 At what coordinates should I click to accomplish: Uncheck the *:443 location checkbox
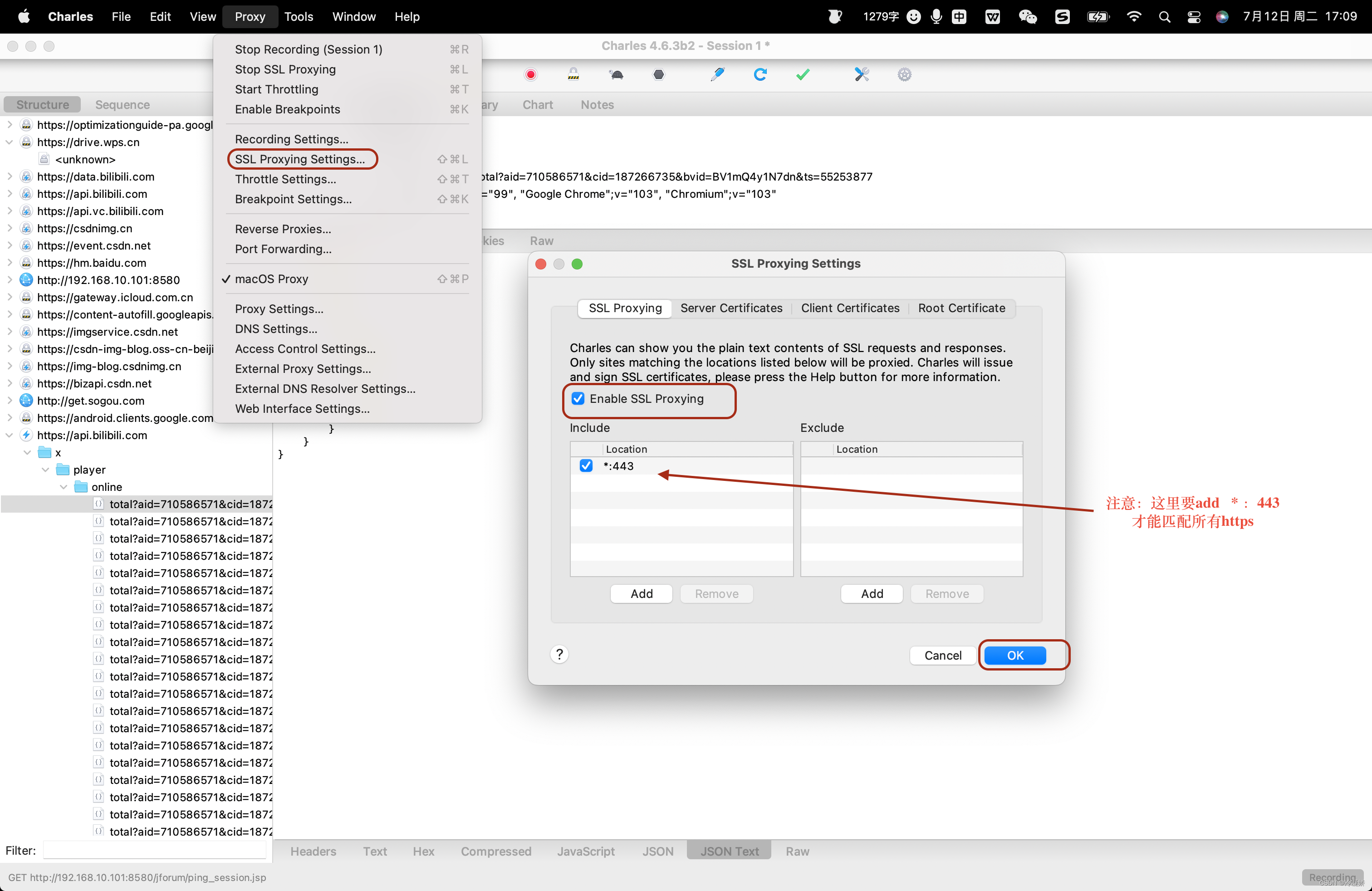[x=586, y=465]
